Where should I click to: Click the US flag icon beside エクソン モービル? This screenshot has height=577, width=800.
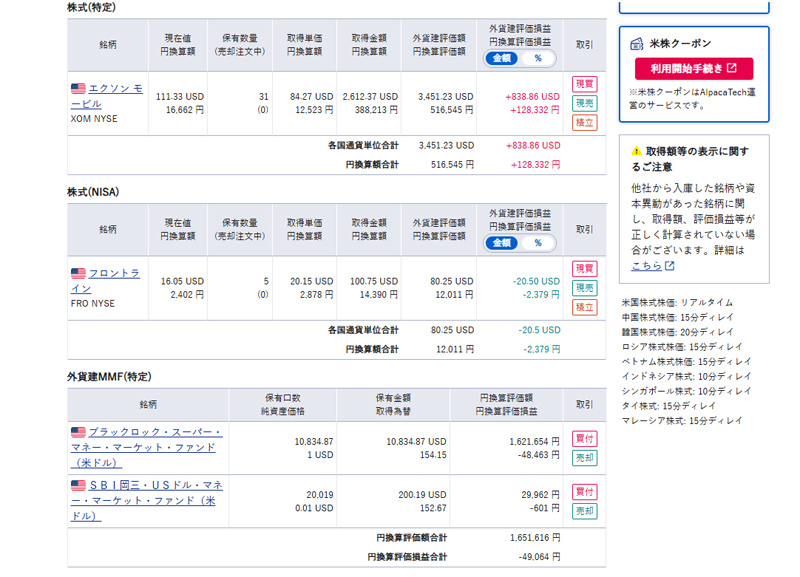(x=78, y=89)
